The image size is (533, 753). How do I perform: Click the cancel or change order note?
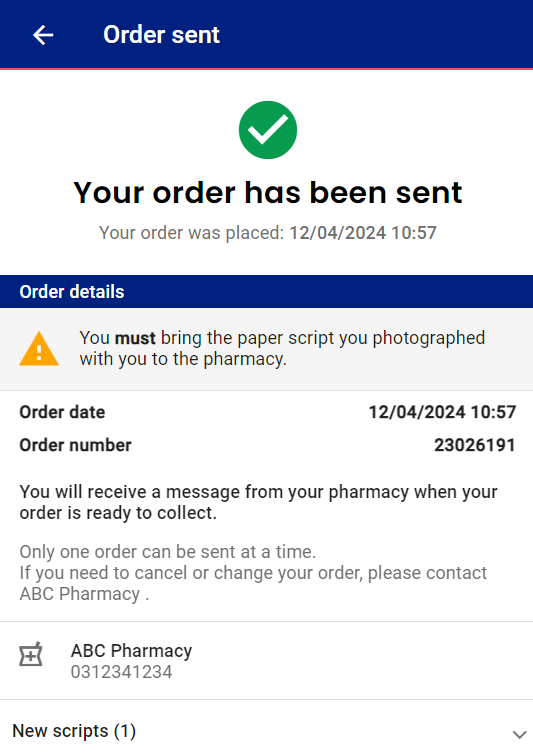[x=253, y=583]
